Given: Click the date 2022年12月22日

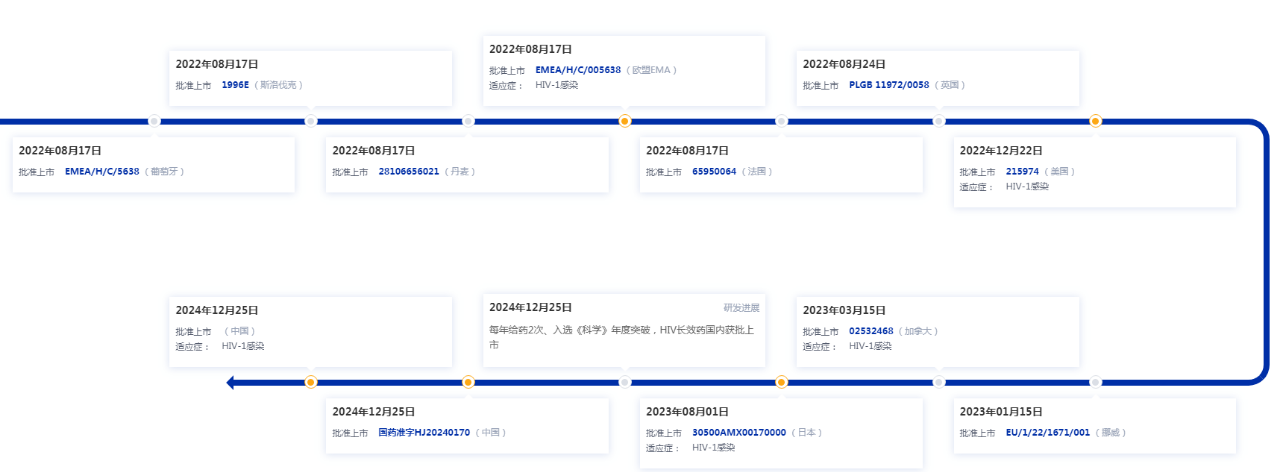Looking at the screenshot, I should (x=1001, y=151).
